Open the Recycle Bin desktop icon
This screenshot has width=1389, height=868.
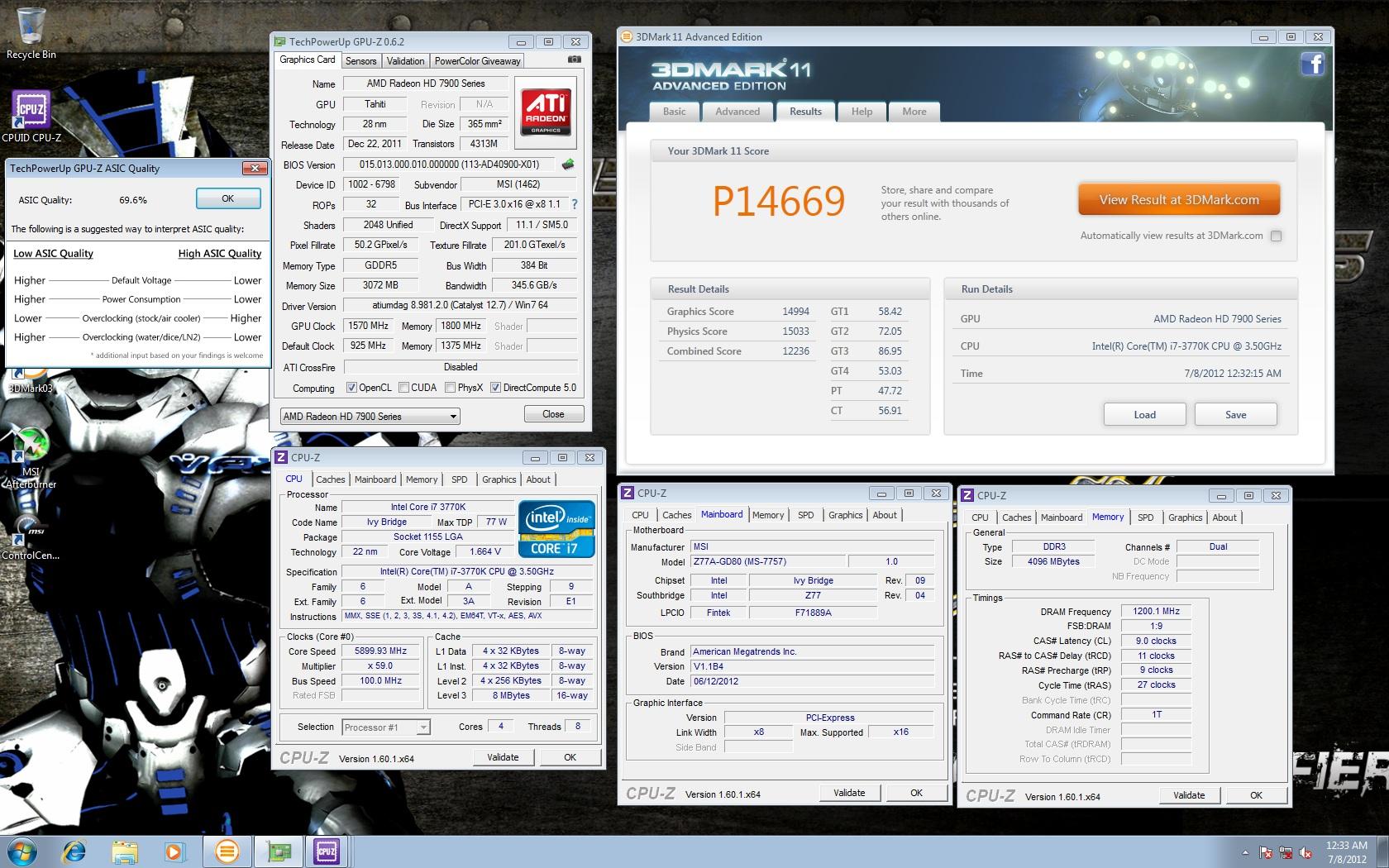click(31, 33)
